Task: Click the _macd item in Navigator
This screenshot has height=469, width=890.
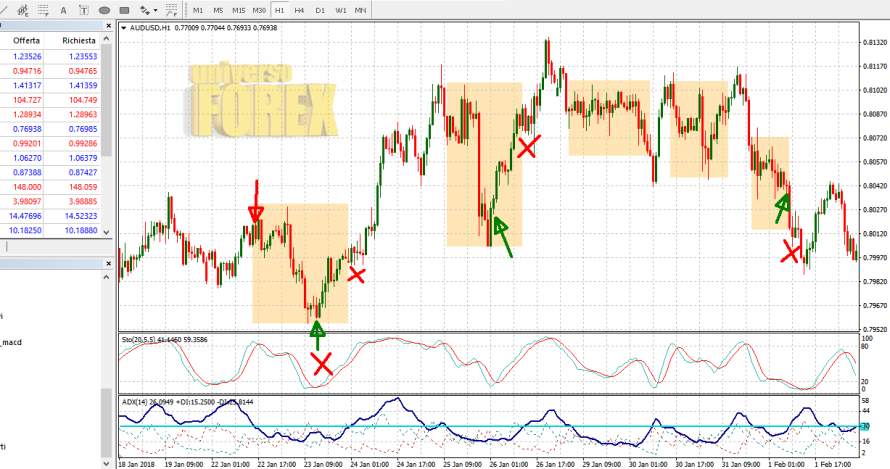Action: click(12, 343)
